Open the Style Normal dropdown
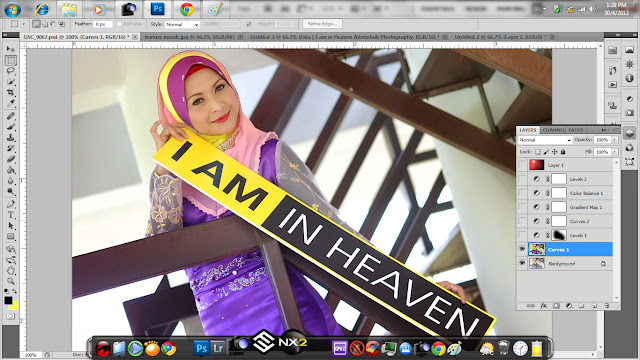This screenshot has height=360, width=640. 182,24
